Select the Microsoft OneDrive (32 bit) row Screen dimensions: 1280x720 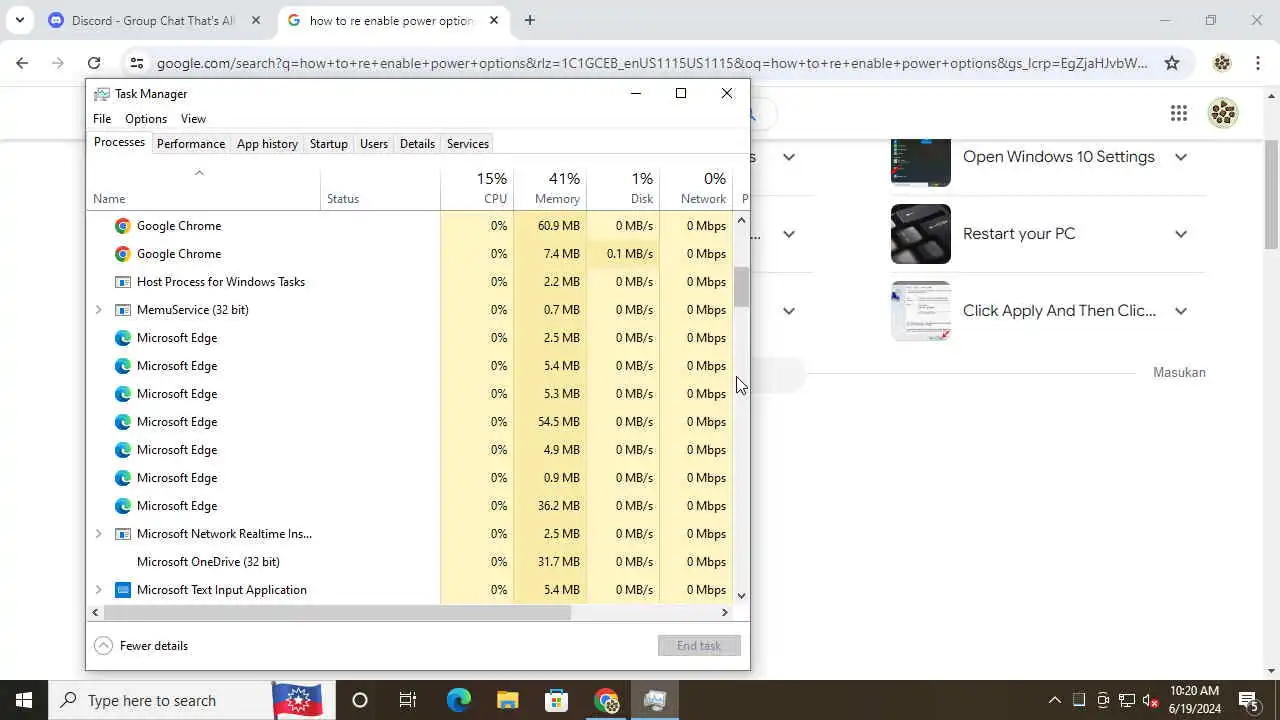[x=410, y=562]
